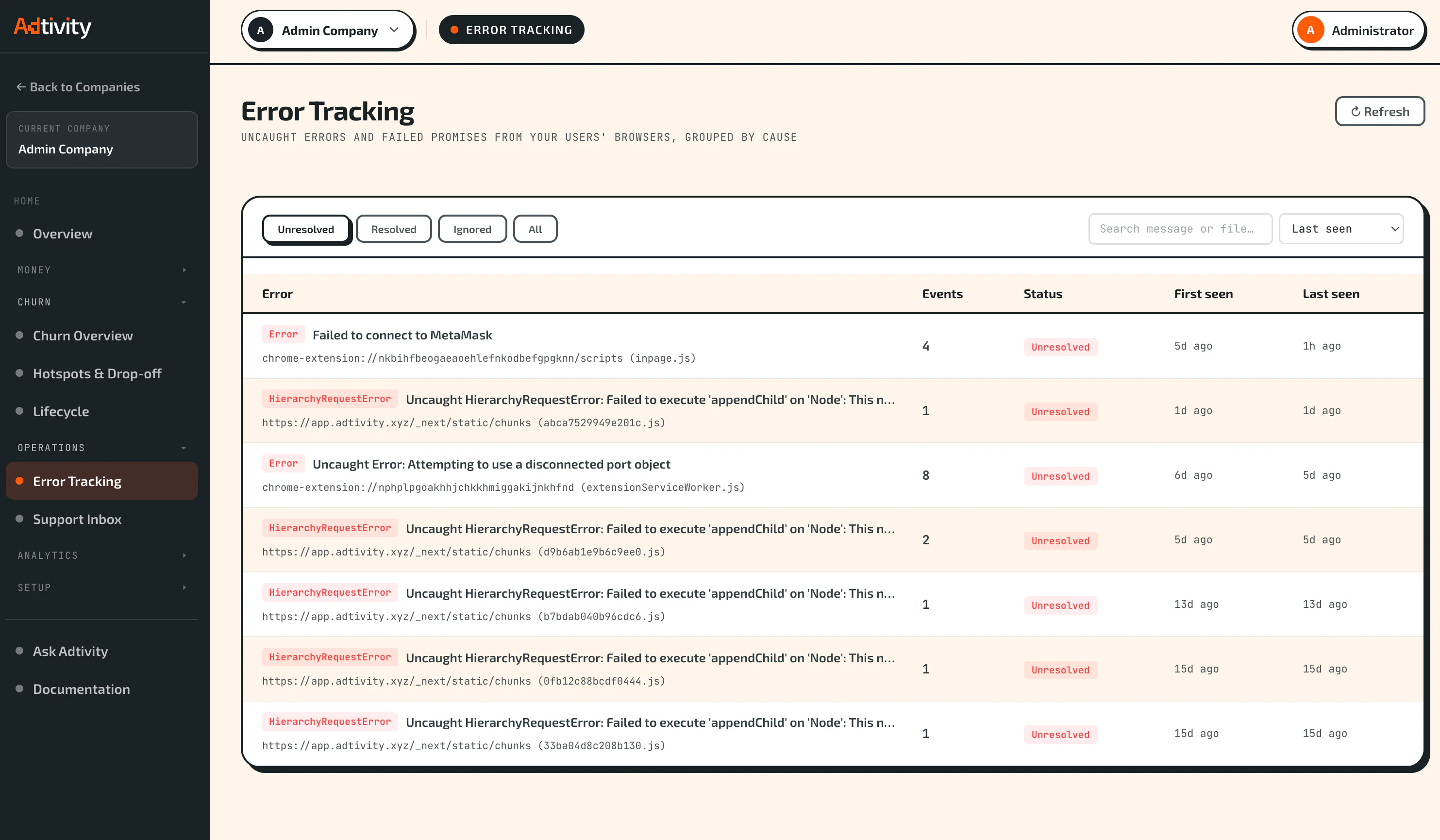Viewport: 1440px width, 840px height.
Task: Open HierarchyRequestError row for 33ba04d8c208b130.js
Action: point(833,733)
